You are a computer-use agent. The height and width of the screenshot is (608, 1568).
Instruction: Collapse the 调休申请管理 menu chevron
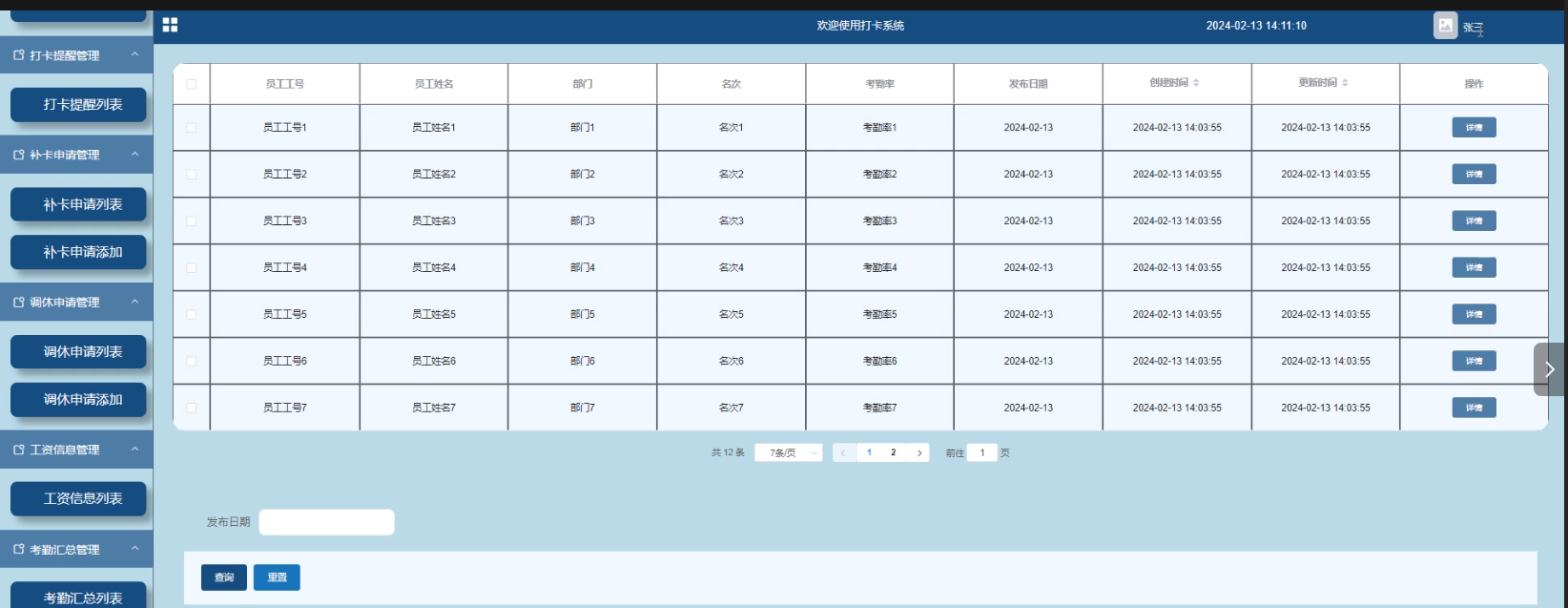coord(134,301)
